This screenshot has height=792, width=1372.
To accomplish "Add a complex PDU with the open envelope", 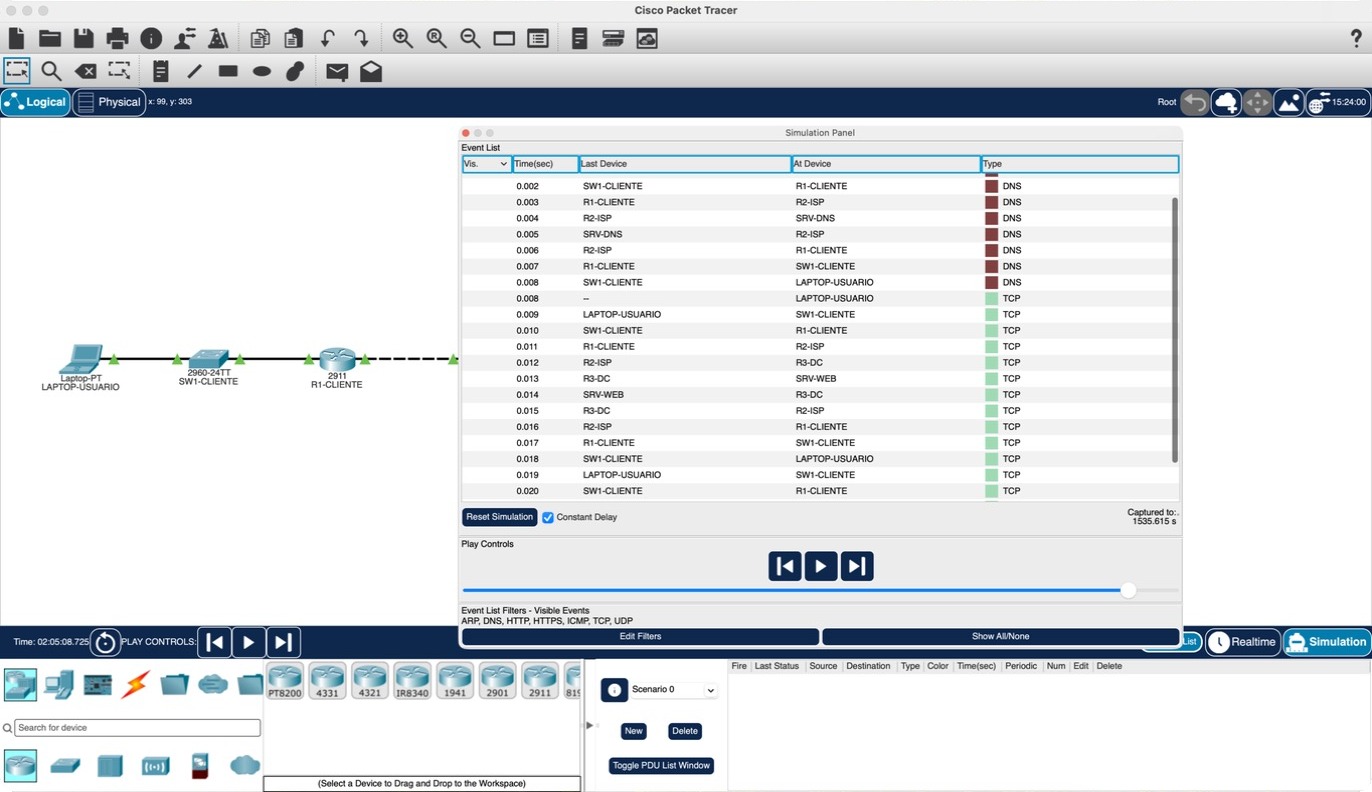I will 371,71.
